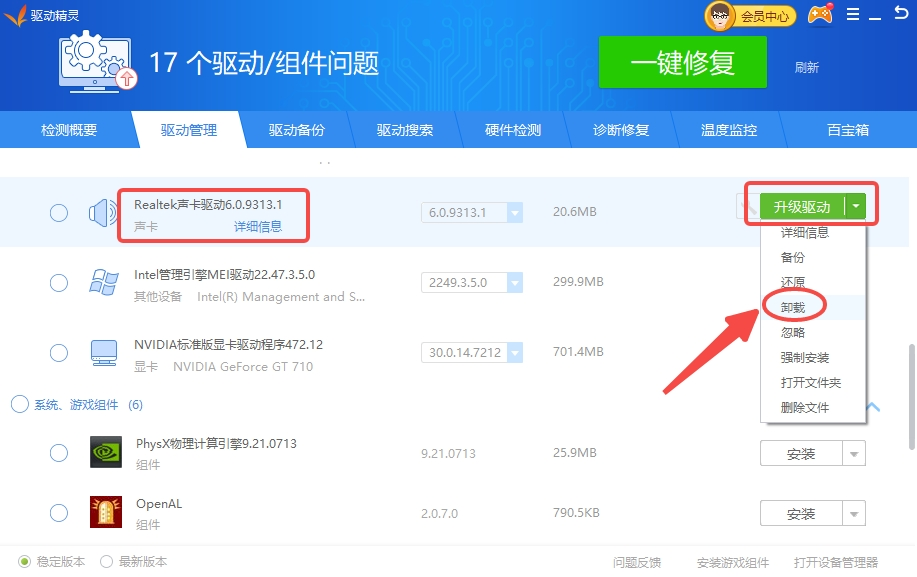Select the 最新版本 radio option
This screenshot has width=917, height=577.
click(x=106, y=562)
